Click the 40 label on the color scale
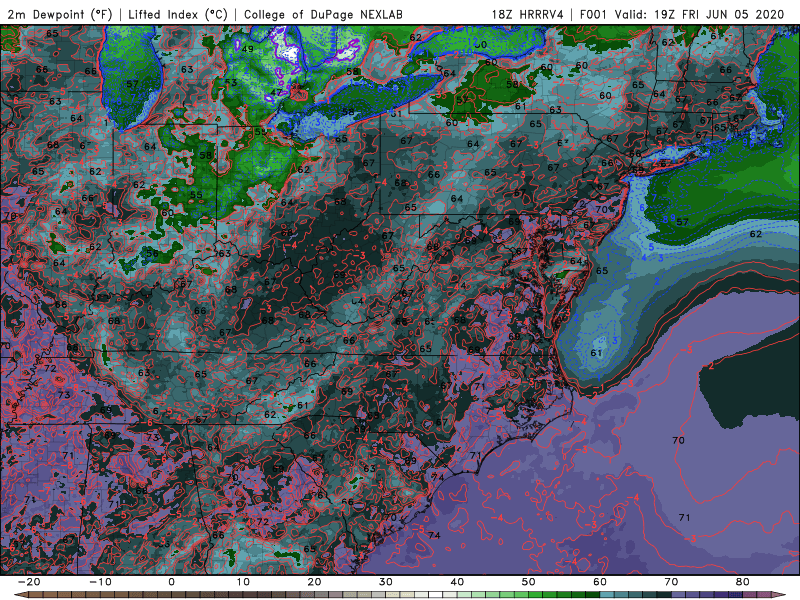This screenshot has width=800, height=600. point(457,582)
